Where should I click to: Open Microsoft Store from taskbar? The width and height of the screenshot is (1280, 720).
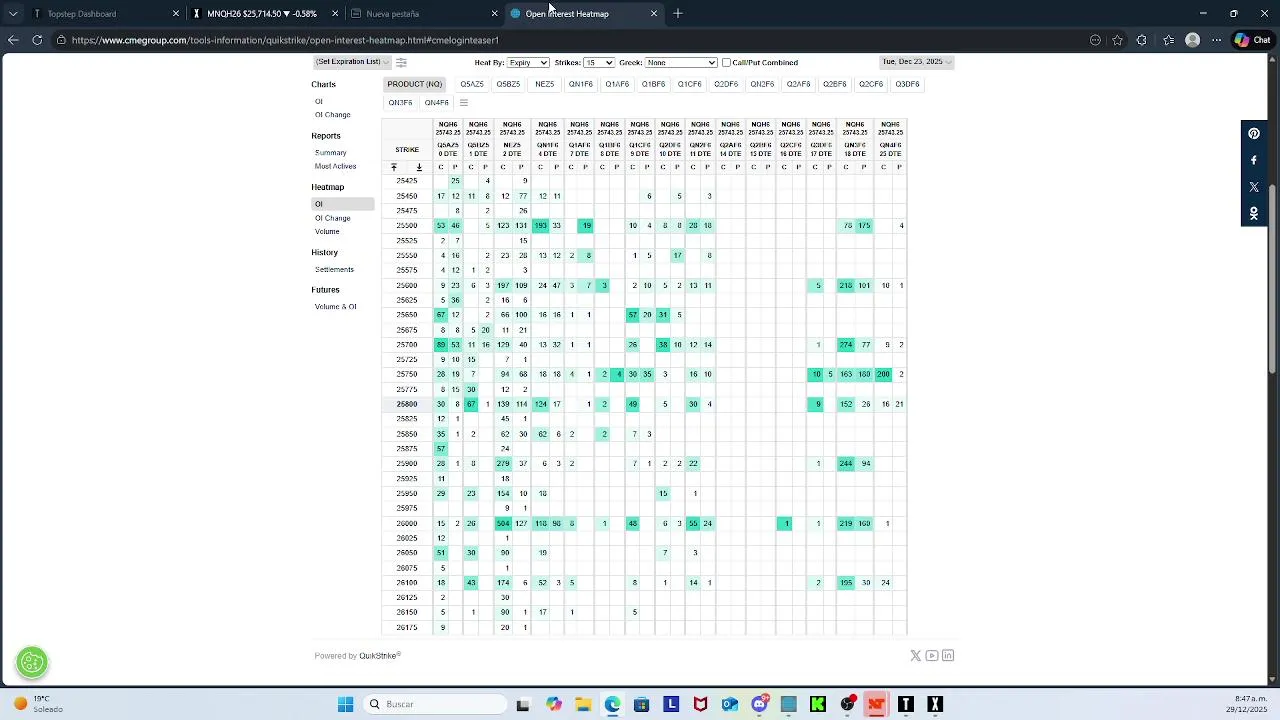pos(641,704)
